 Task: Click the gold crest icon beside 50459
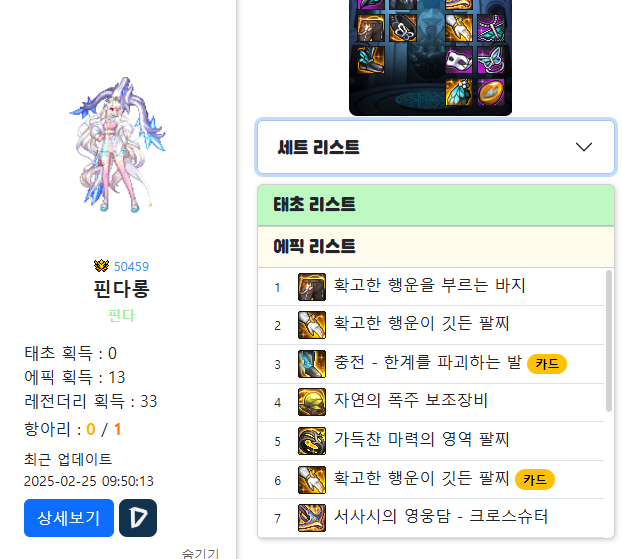pos(102,266)
